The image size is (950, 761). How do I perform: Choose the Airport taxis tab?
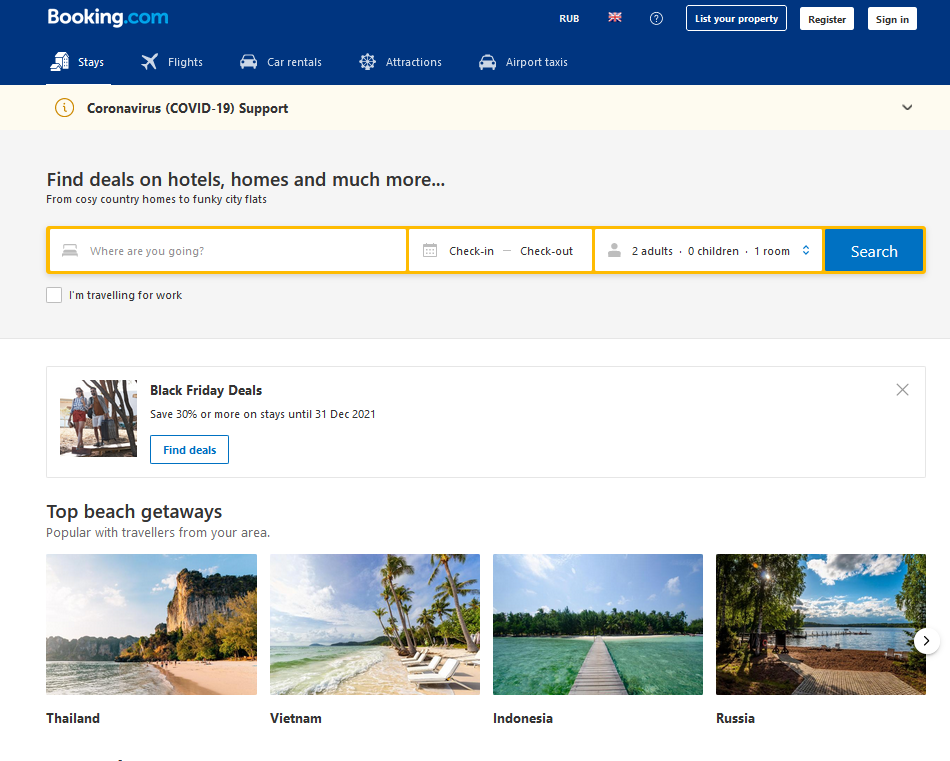523,62
